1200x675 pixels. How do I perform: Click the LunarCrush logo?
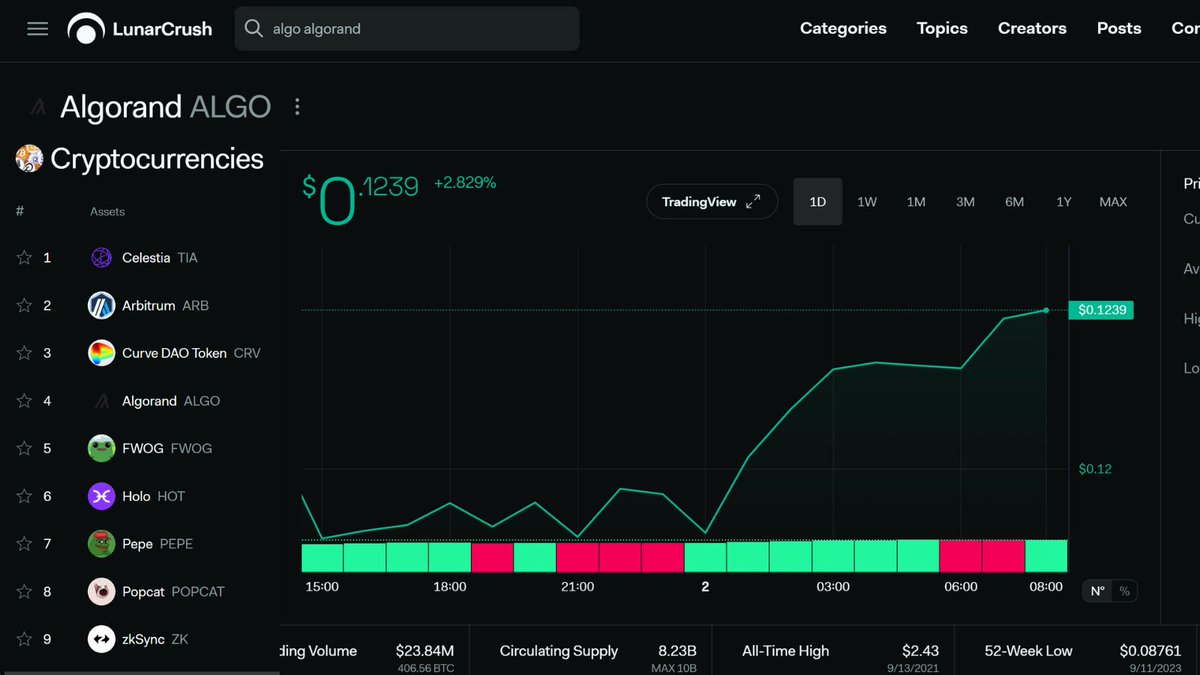140,29
